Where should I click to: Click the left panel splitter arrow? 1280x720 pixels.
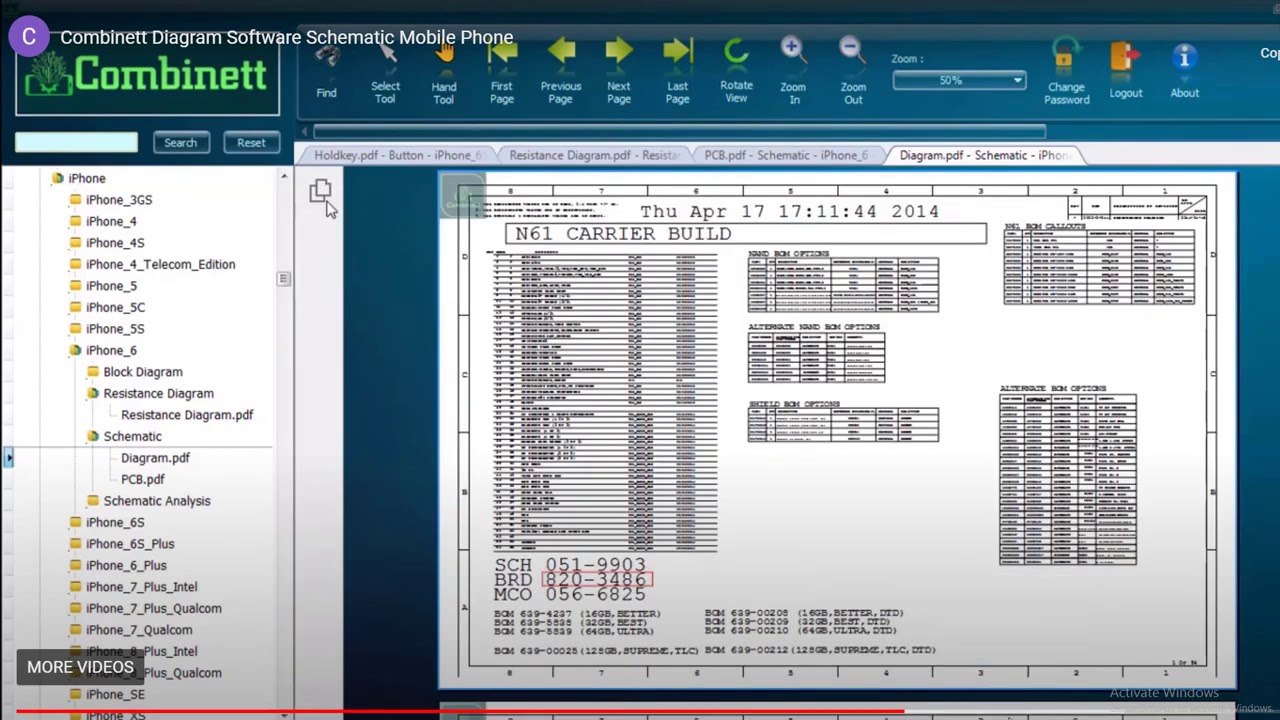[x=8, y=458]
